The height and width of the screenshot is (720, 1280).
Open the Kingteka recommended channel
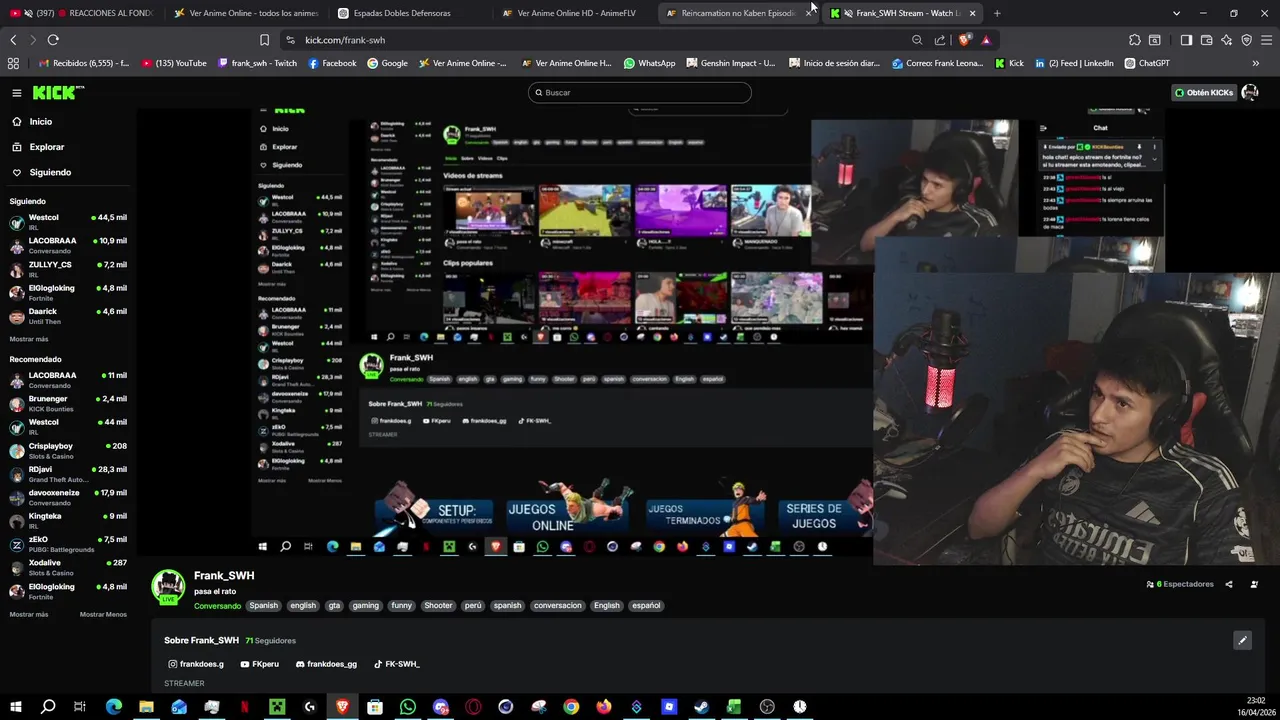[x=68, y=520]
